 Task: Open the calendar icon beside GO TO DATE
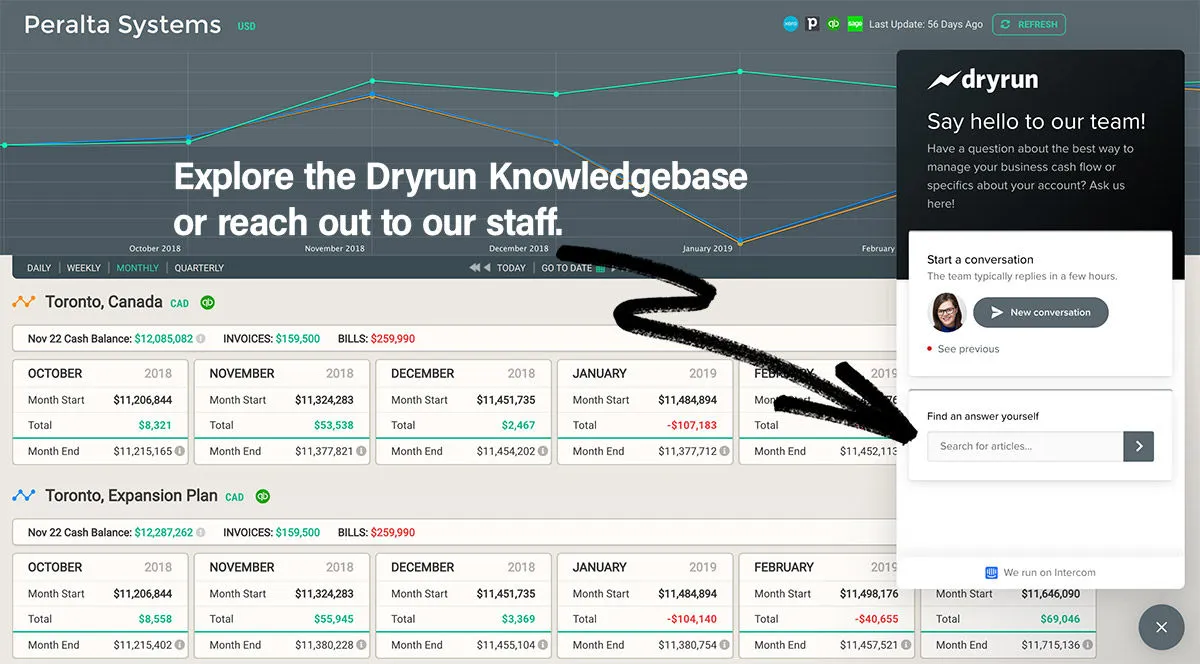click(x=600, y=268)
